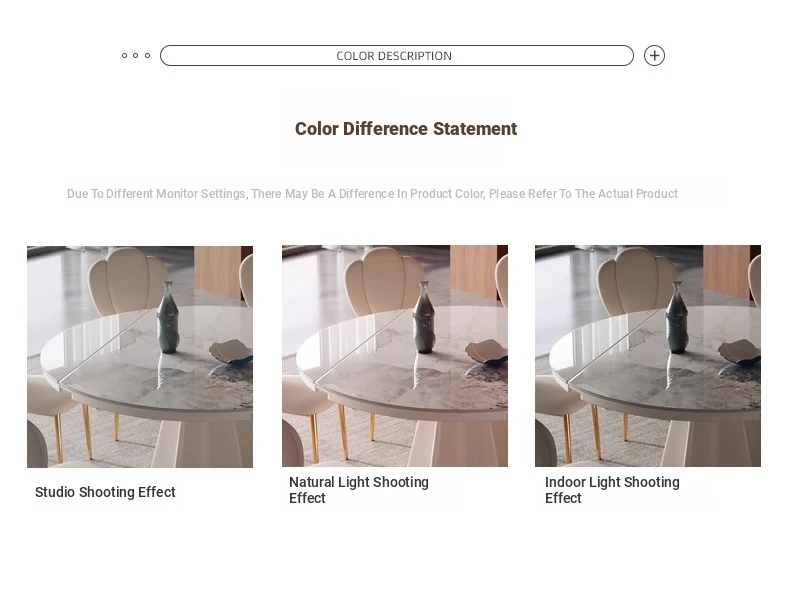Click the Studio Shooting Effect caption
This screenshot has height=591, width=790.
(x=105, y=492)
